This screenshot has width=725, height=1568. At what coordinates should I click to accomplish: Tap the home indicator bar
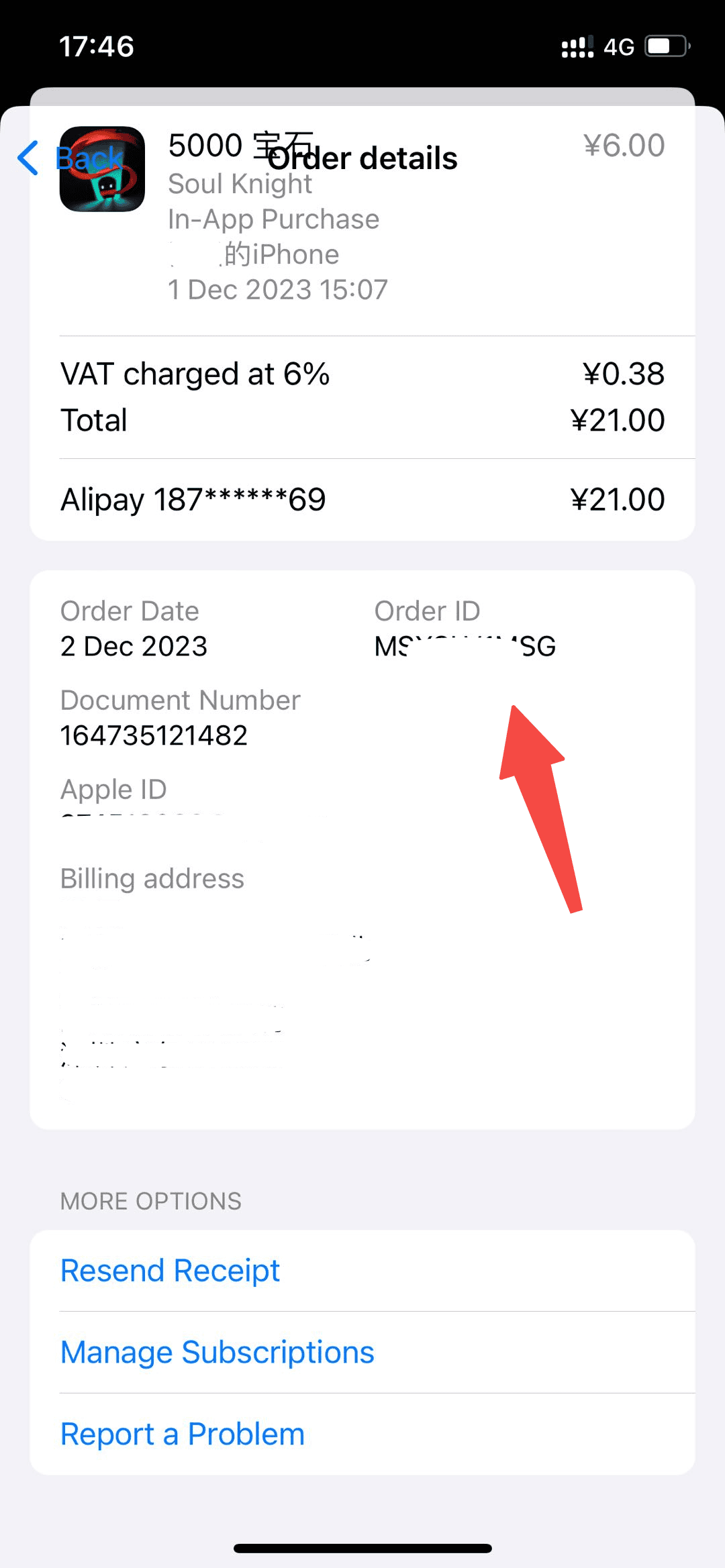tap(362, 1548)
